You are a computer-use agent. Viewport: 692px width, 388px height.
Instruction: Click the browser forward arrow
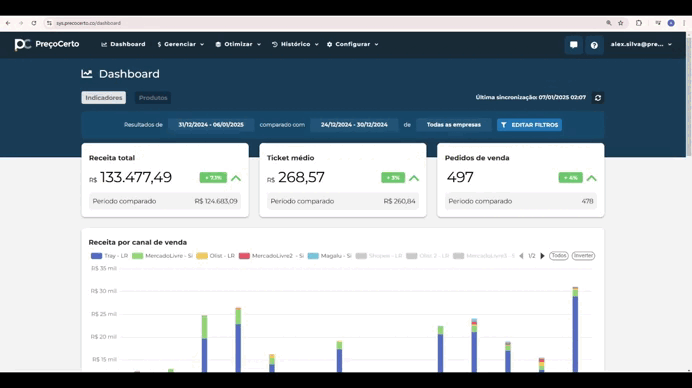[x=21, y=23]
